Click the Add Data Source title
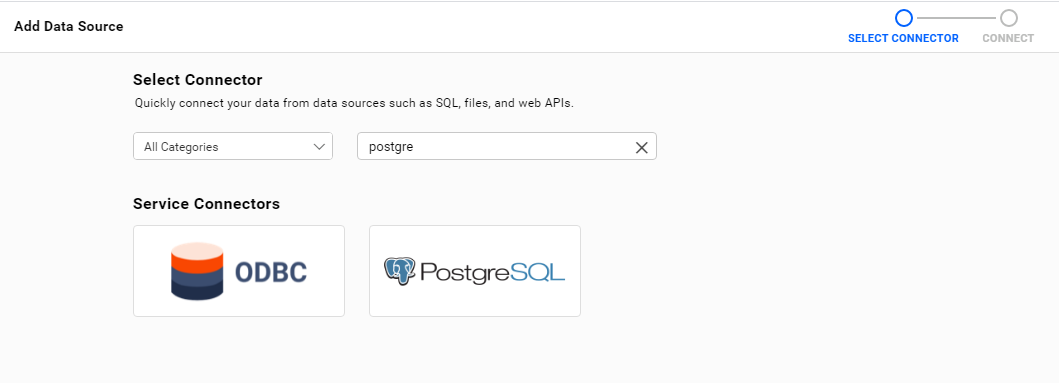This screenshot has width=1059, height=383. click(x=69, y=27)
